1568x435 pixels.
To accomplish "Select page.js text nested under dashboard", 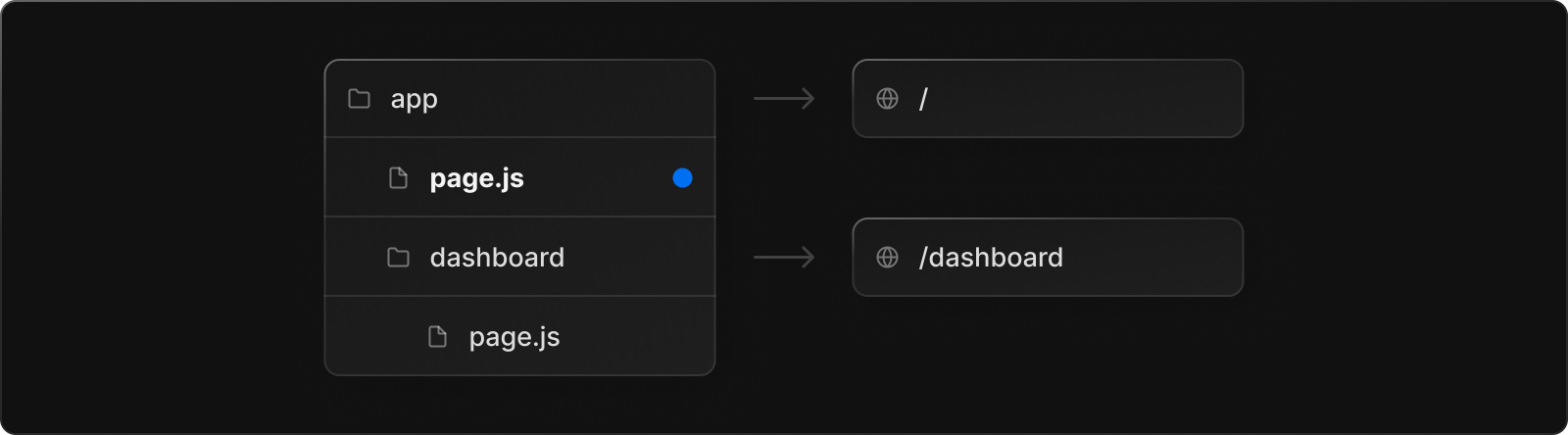I will 514,338.
